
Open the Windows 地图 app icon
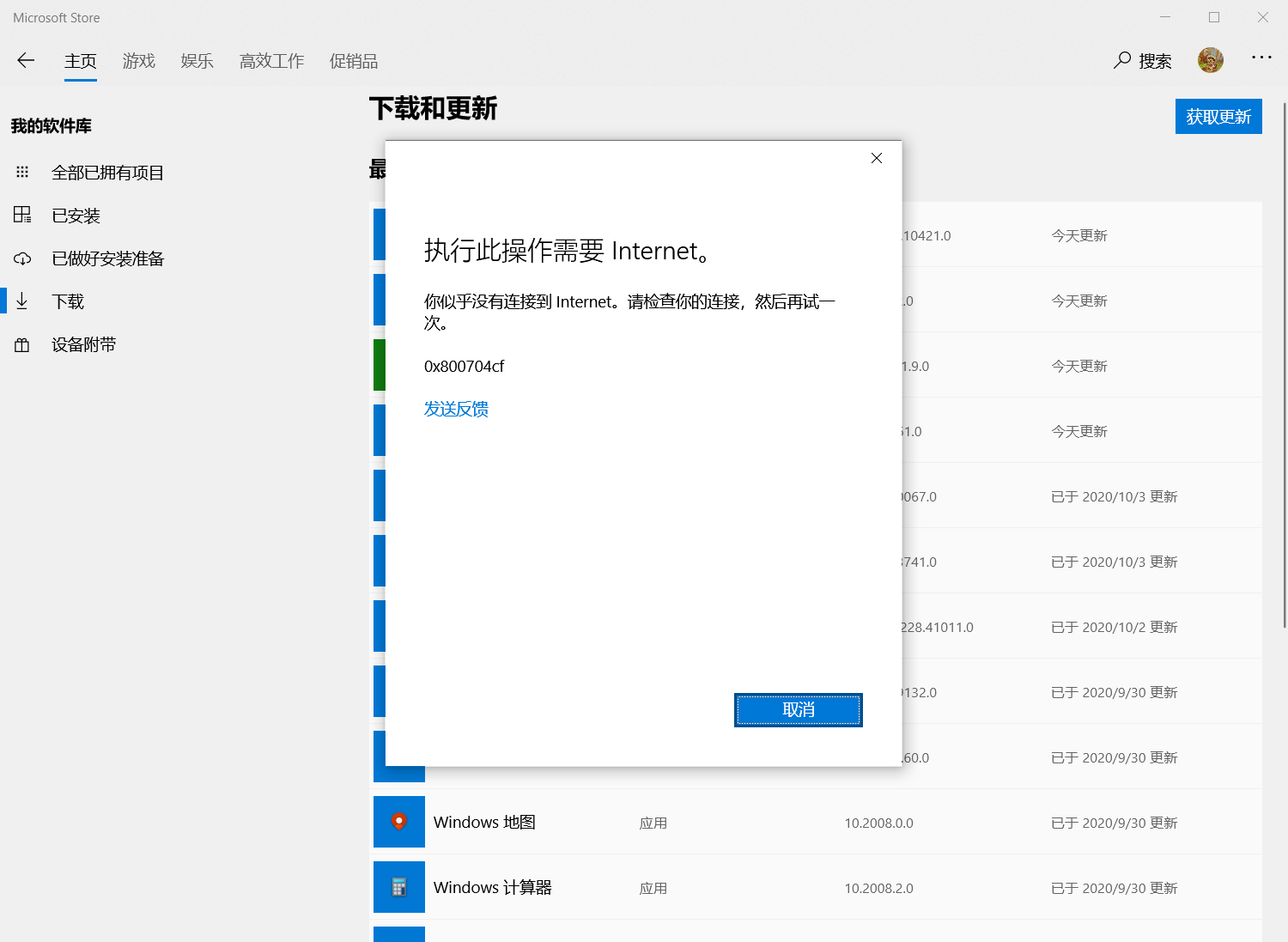click(x=399, y=822)
